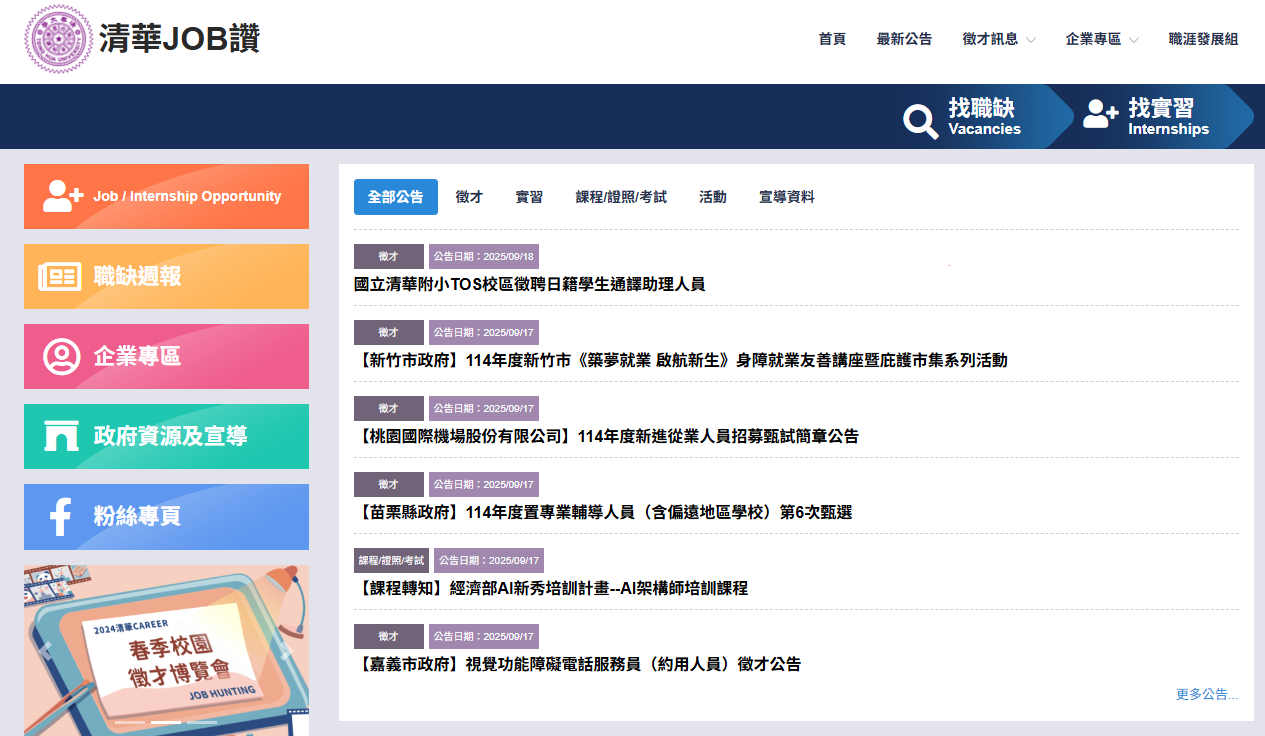Image resolution: width=1265 pixels, height=736 pixels.
Task: Click the user circle icon for 企業專區
Action: 61,357
